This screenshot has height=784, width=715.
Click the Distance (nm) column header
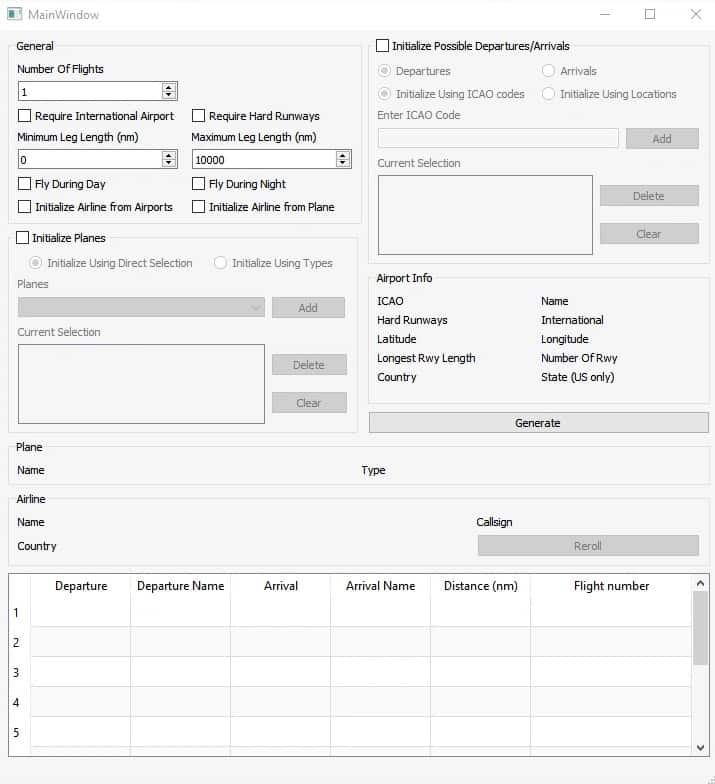point(480,586)
